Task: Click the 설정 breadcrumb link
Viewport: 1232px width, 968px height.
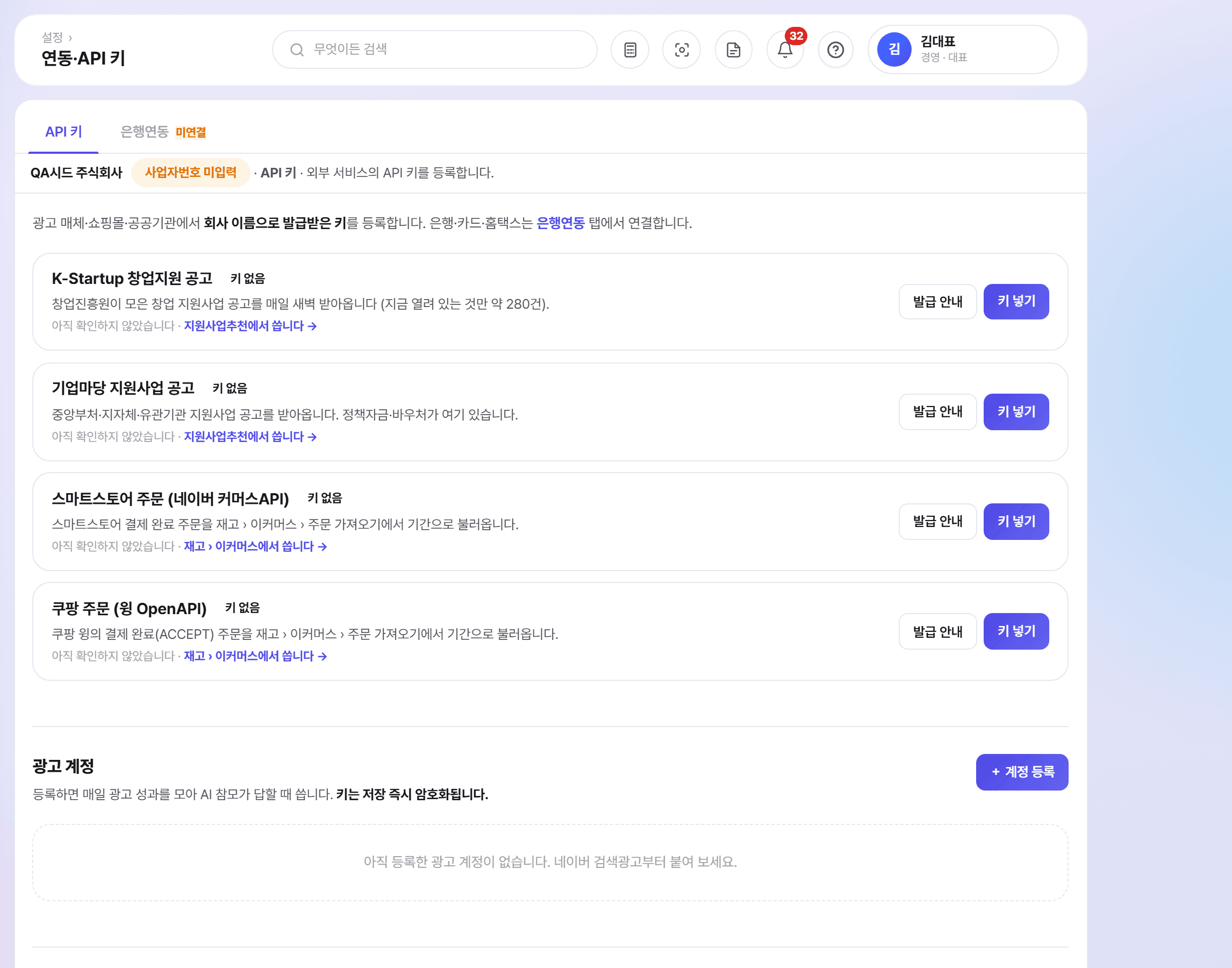Action: pyautogui.click(x=52, y=38)
